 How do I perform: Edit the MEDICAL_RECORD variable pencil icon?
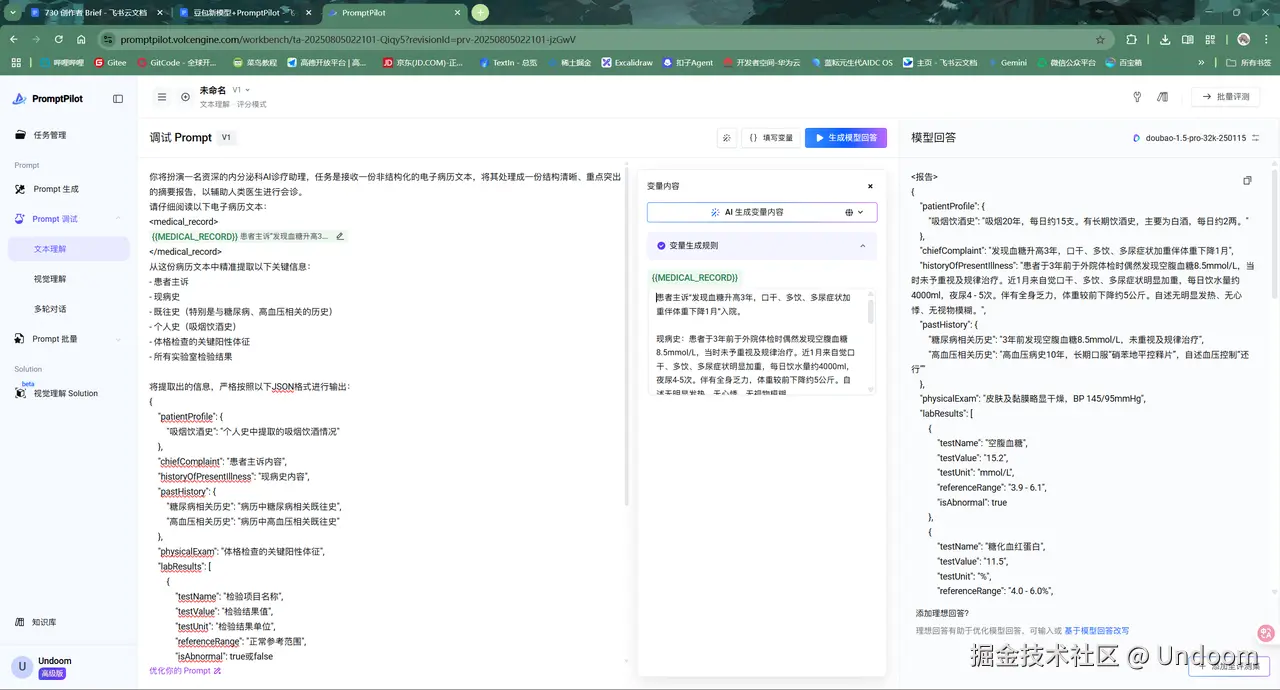click(340, 237)
